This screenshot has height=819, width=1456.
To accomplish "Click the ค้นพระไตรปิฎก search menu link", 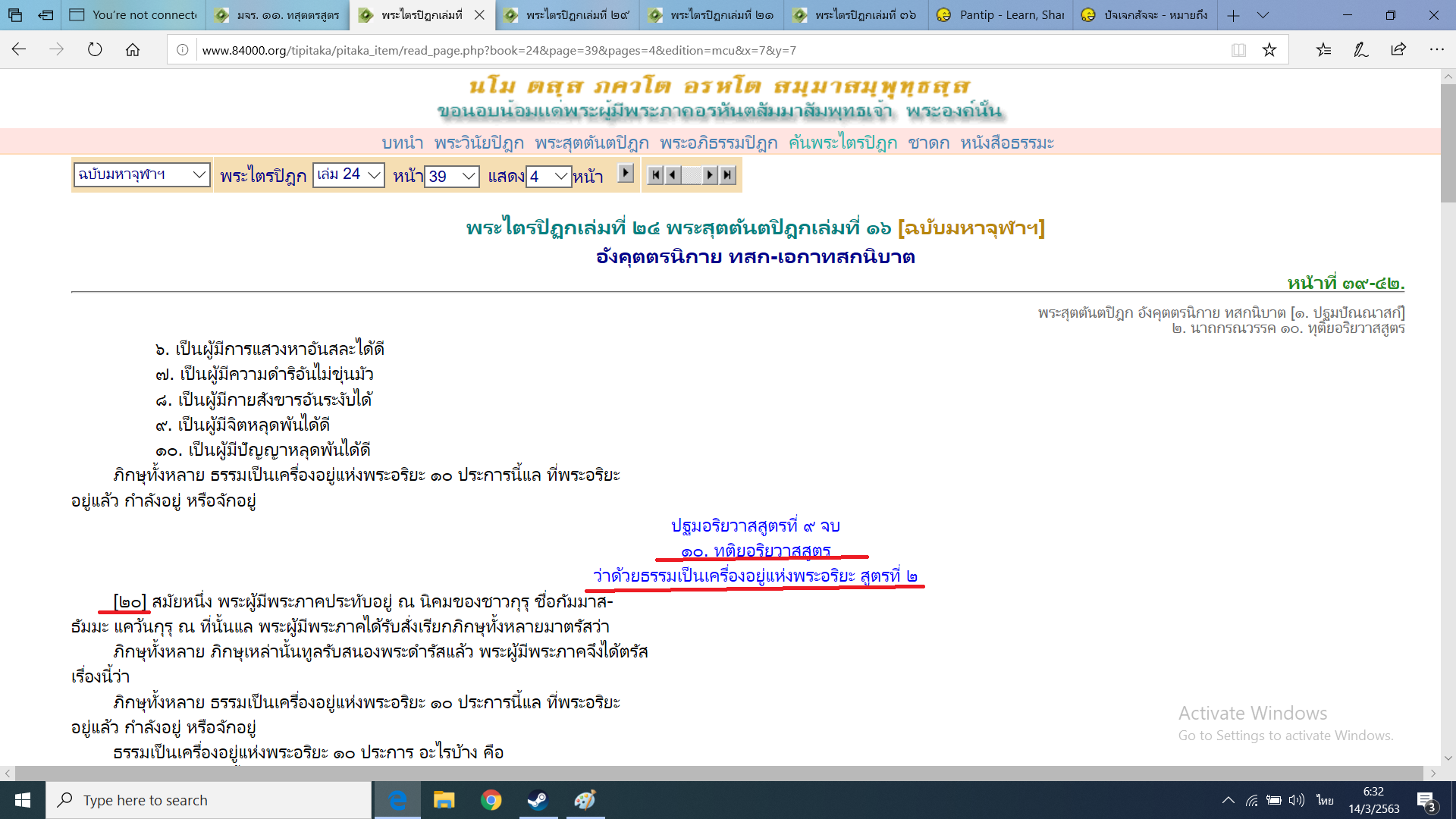I will (843, 143).
